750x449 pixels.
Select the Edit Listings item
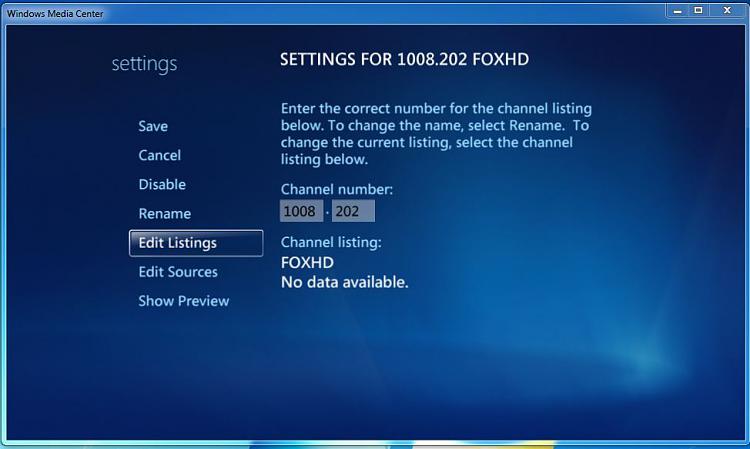pyautogui.click(x=196, y=243)
